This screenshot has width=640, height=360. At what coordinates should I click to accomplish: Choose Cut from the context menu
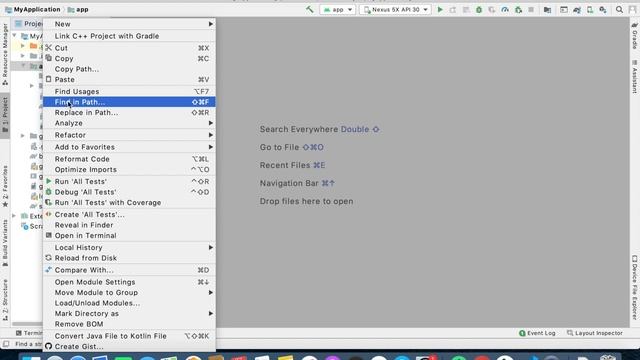[x=129, y=48]
